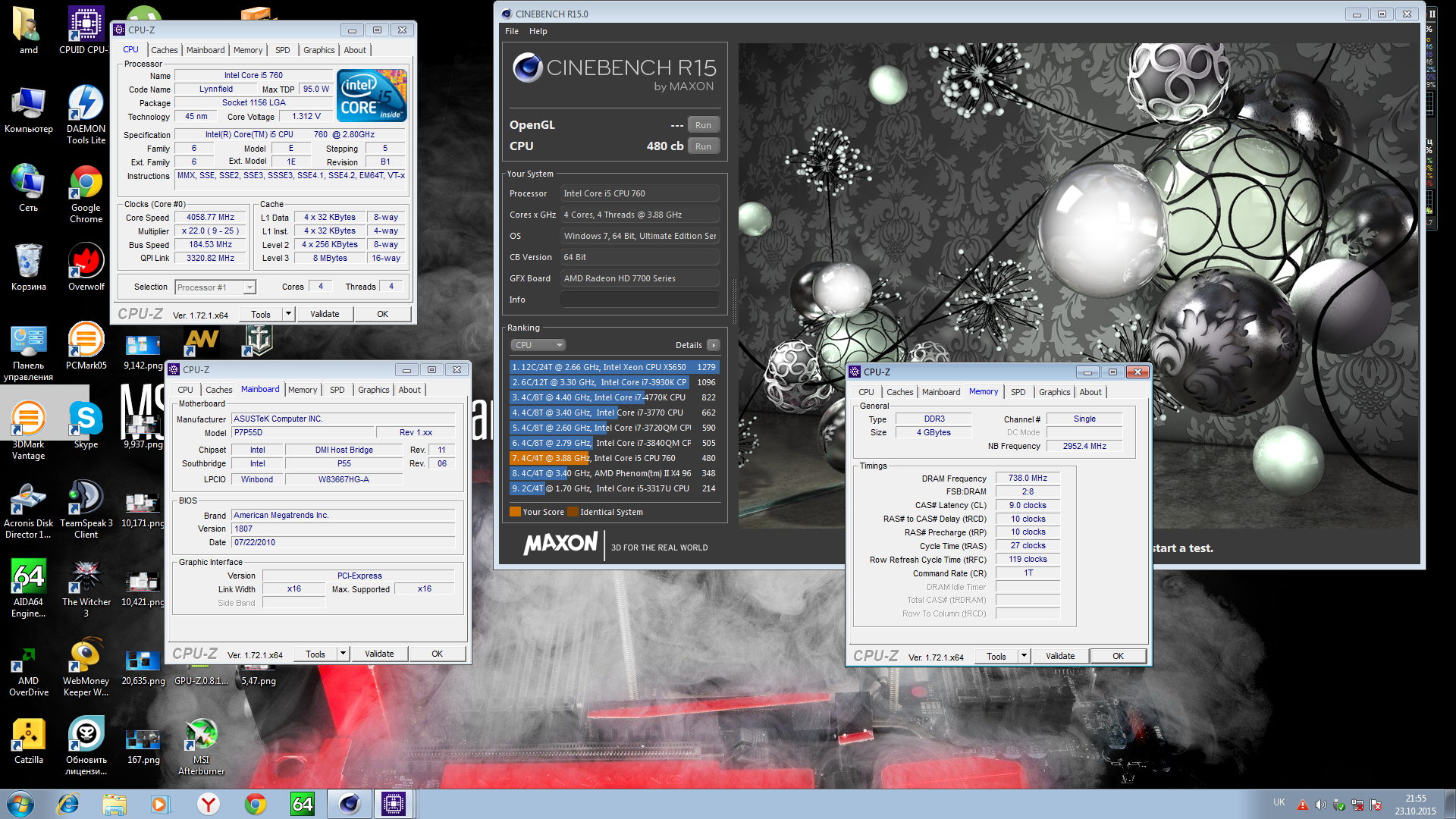Run the CPU test in Cinebench
Screen dimensions: 1456x819
pos(703,146)
